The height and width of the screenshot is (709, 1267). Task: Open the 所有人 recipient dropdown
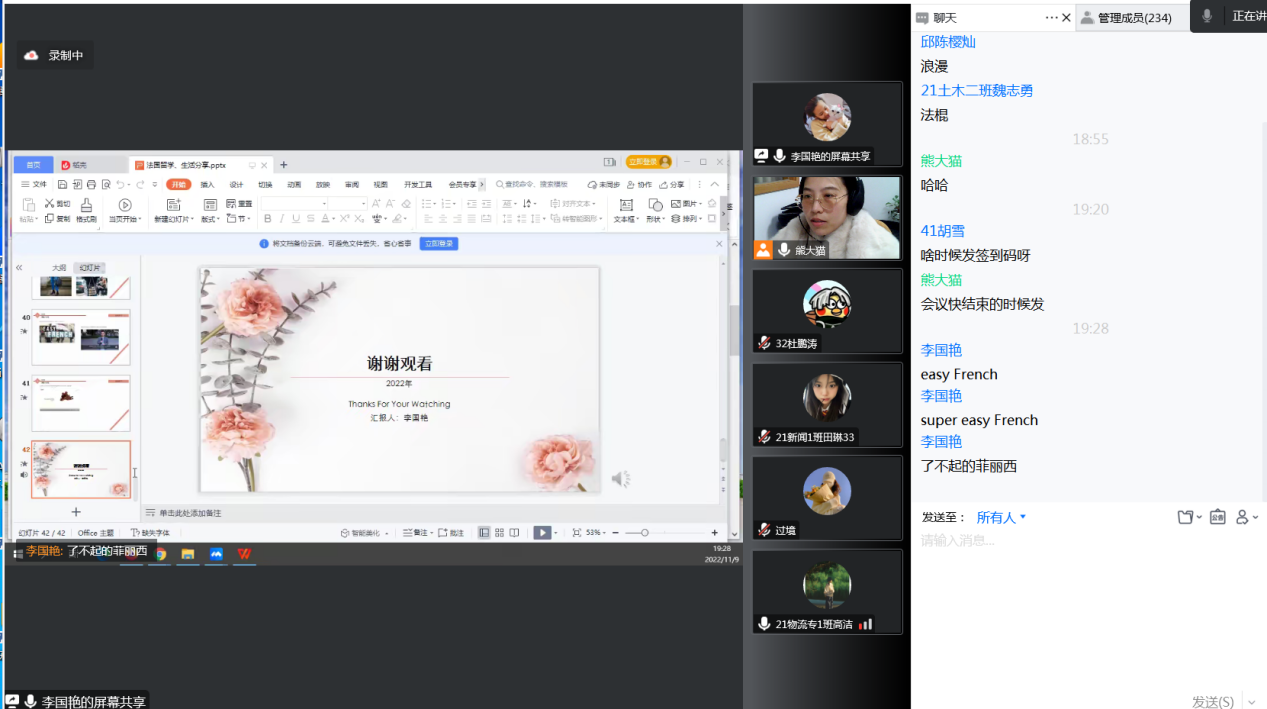[1001, 517]
